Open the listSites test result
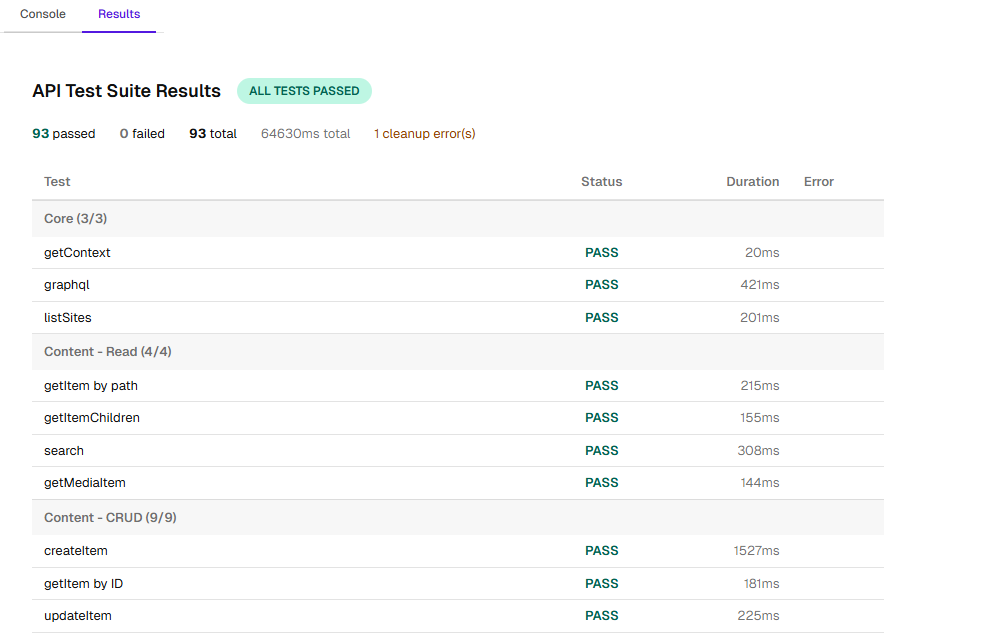The image size is (1006, 634). [67, 317]
